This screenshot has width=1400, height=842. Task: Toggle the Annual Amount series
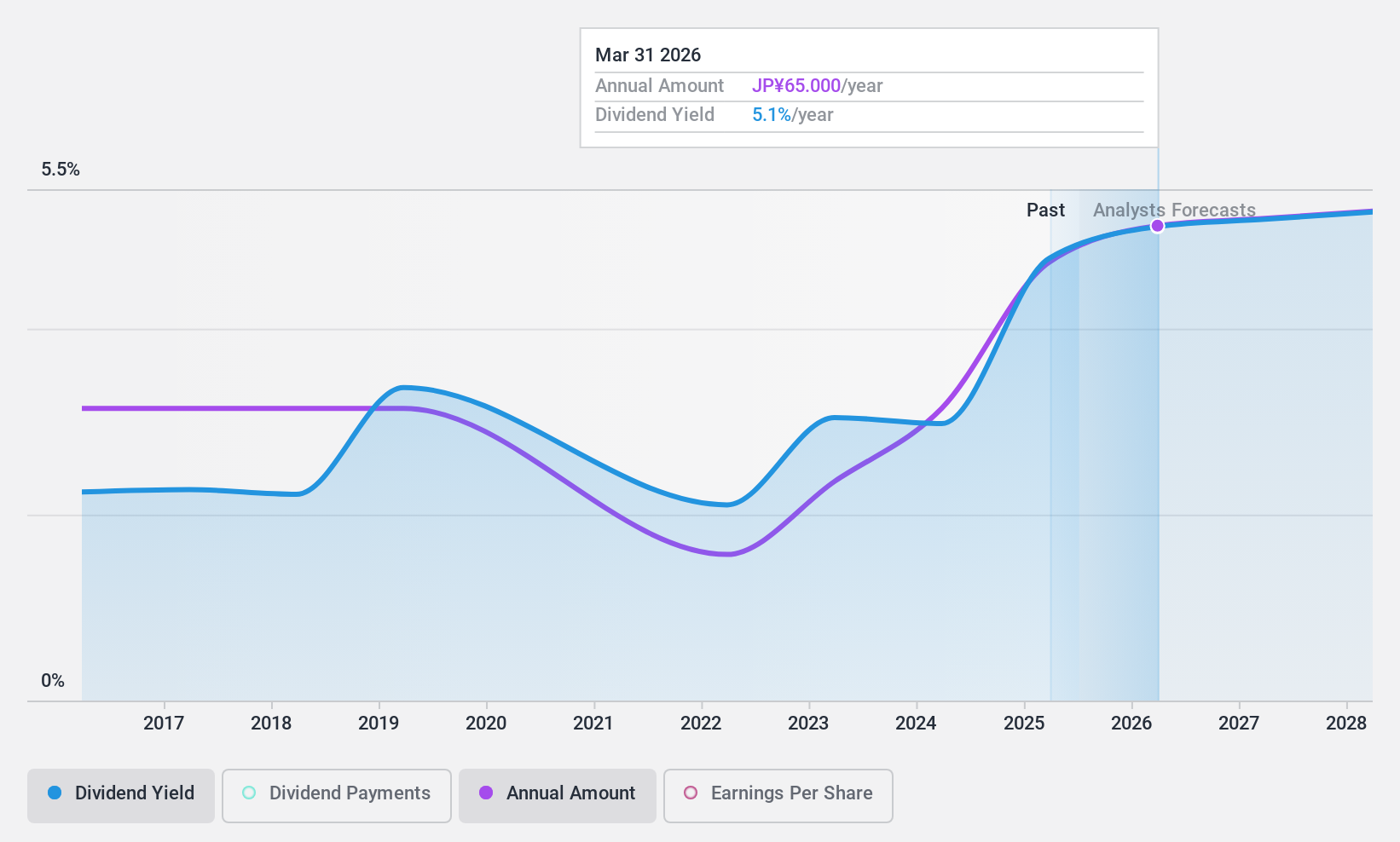pos(557,796)
